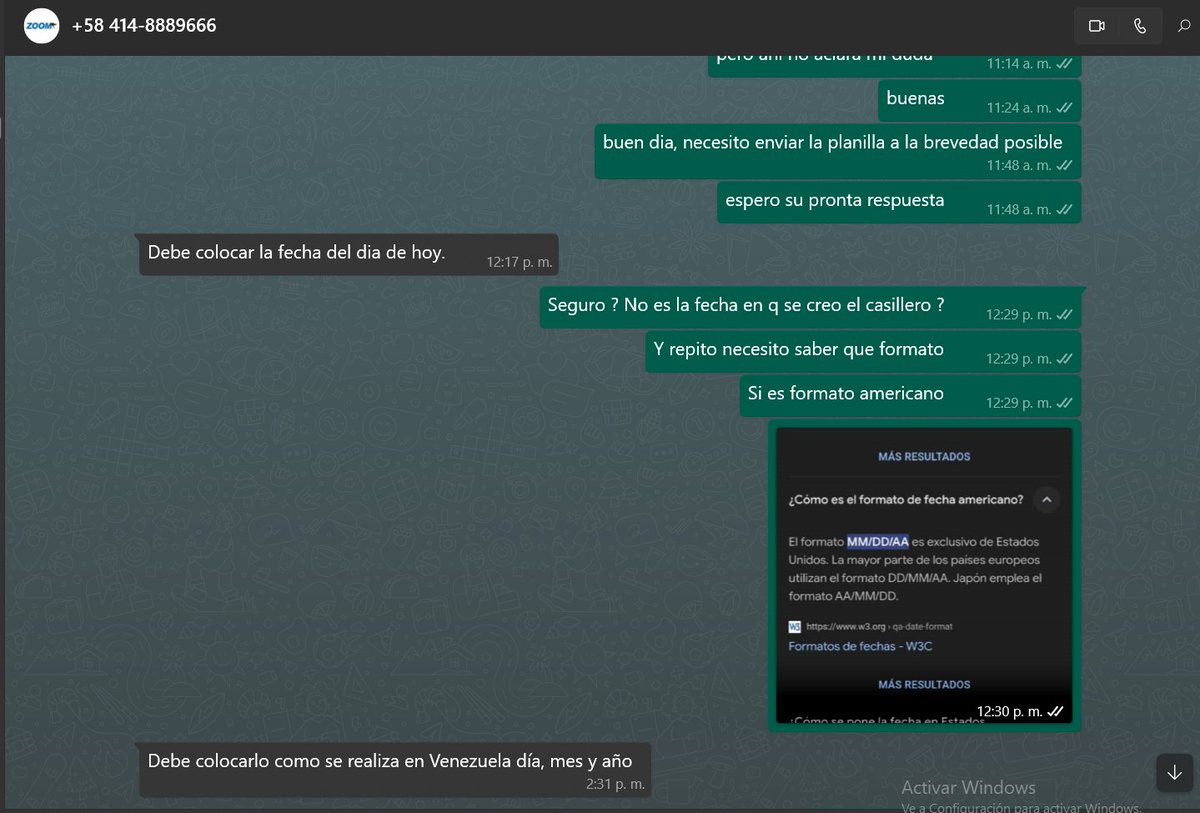This screenshot has width=1200, height=813.
Task: Start a voice call using phone icon
Action: [1140, 26]
